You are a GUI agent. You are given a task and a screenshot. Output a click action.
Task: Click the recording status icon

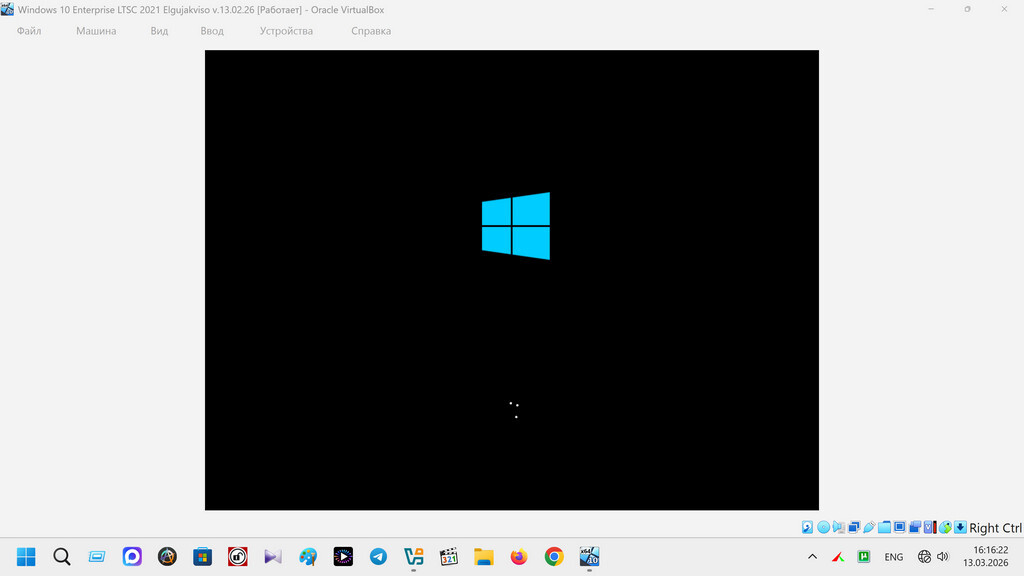pyautogui.click(x=915, y=527)
